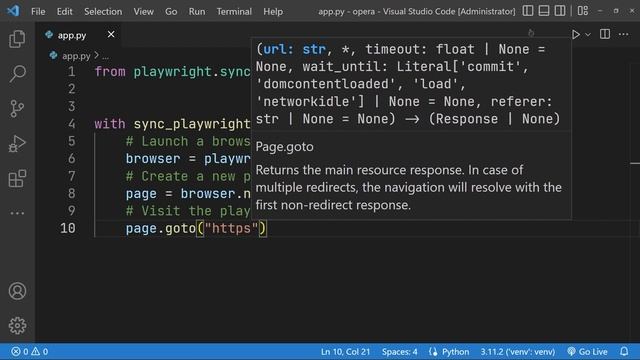Open Customize Layout options
Screen dimensions: 640x360
(x=583, y=11)
